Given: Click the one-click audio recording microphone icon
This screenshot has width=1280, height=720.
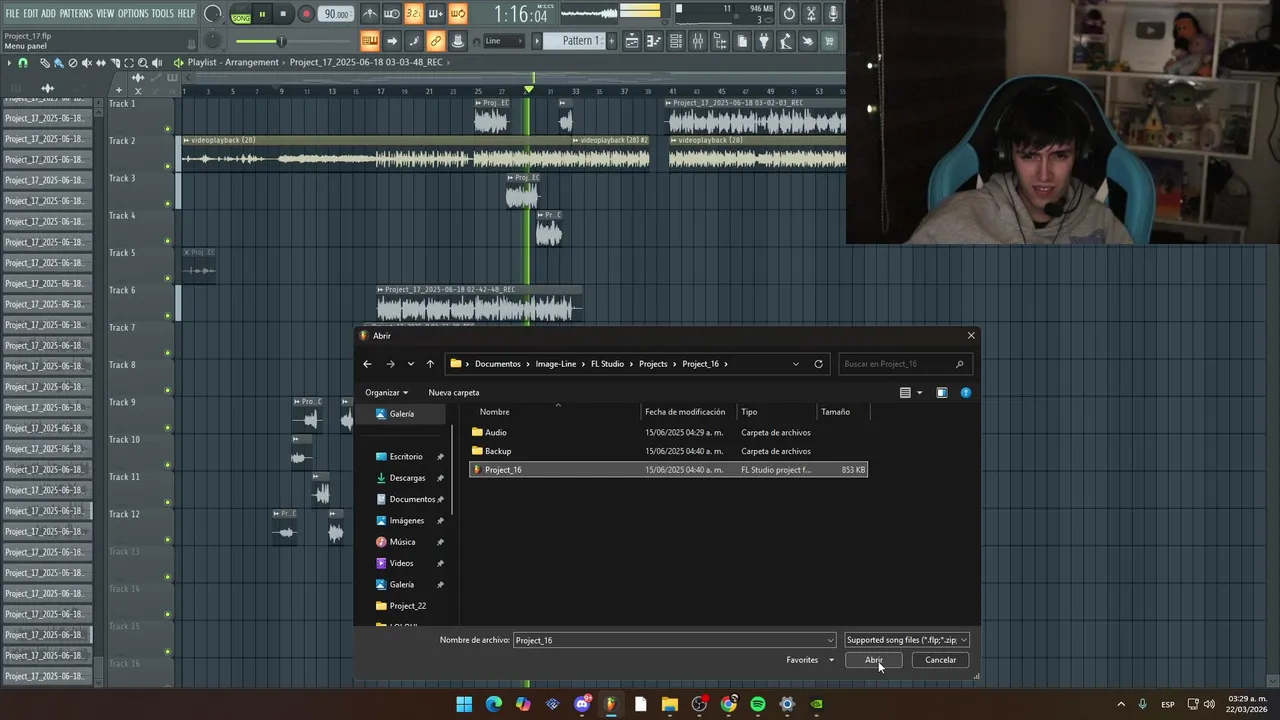Looking at the screenshot, I should coord(833,14).
